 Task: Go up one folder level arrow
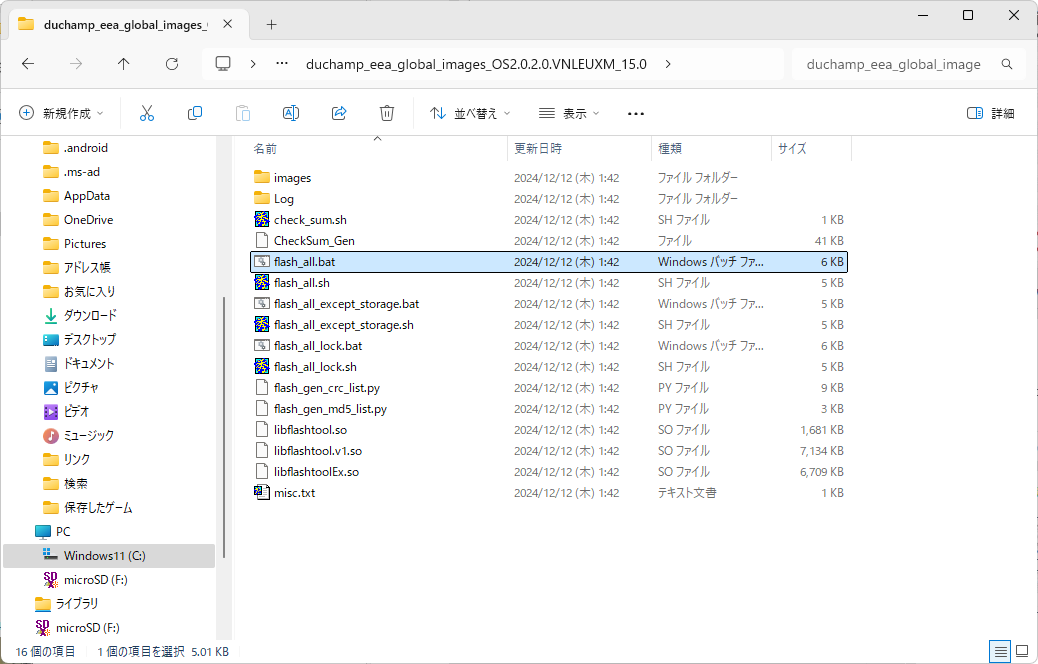coord(124,64)
